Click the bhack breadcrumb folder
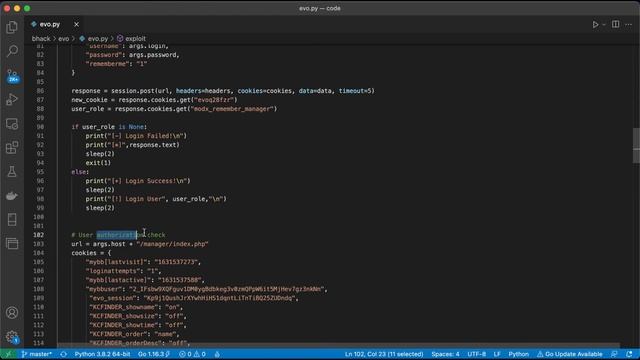 pyautogui.click(x=41, y=38)
